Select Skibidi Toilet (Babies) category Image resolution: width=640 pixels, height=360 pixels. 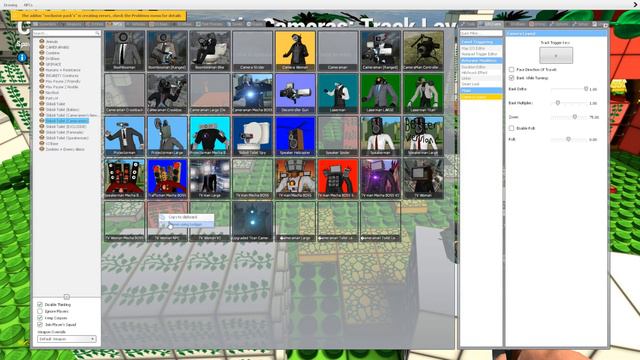point(62,109)
